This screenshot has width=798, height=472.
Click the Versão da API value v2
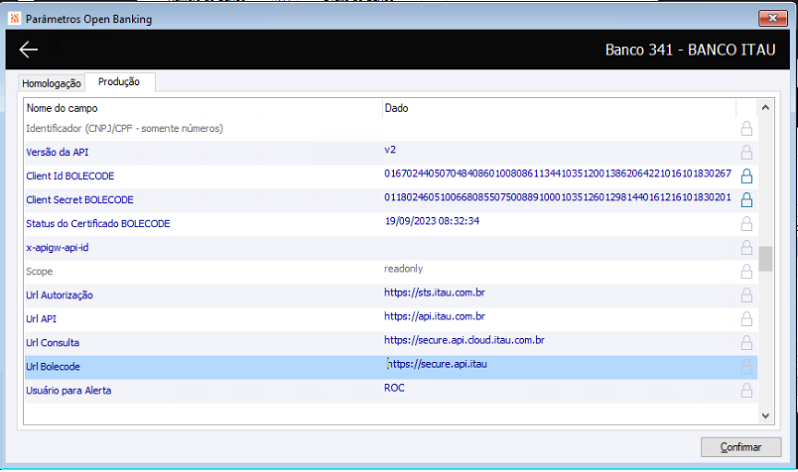390,150
